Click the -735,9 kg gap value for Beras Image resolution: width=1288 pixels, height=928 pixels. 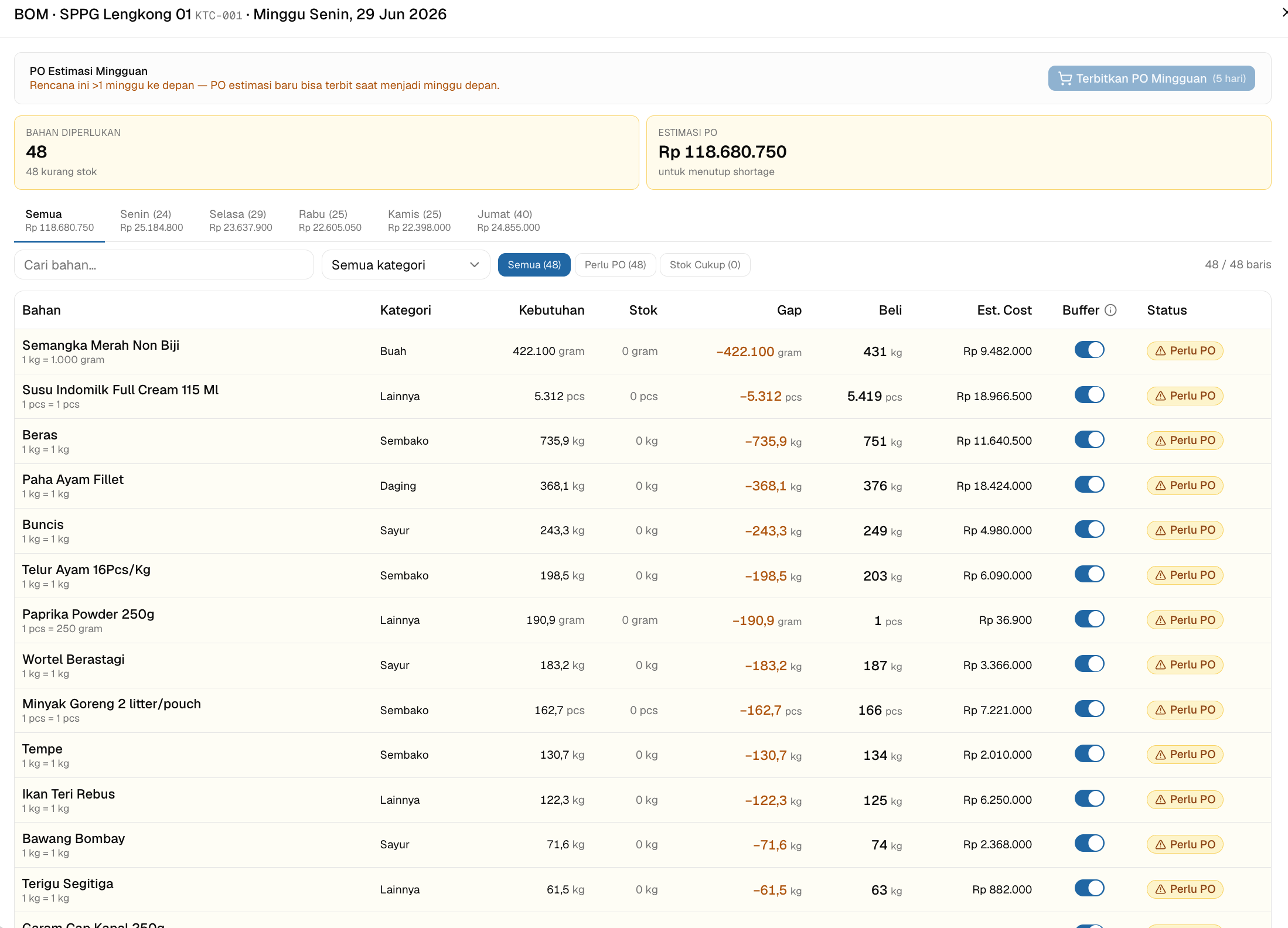773,442
